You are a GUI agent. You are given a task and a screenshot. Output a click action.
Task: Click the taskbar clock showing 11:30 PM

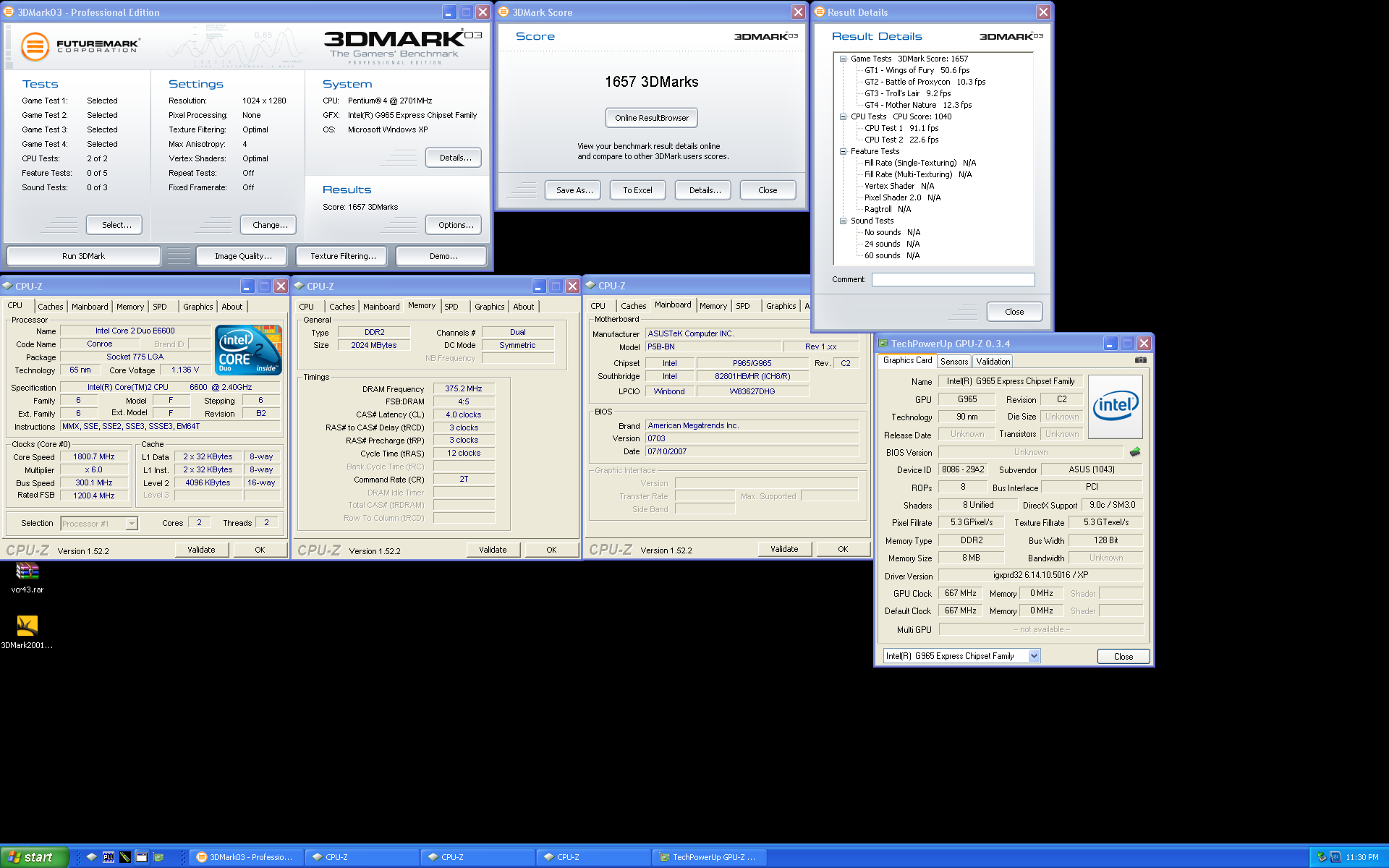coord(1362,857)
